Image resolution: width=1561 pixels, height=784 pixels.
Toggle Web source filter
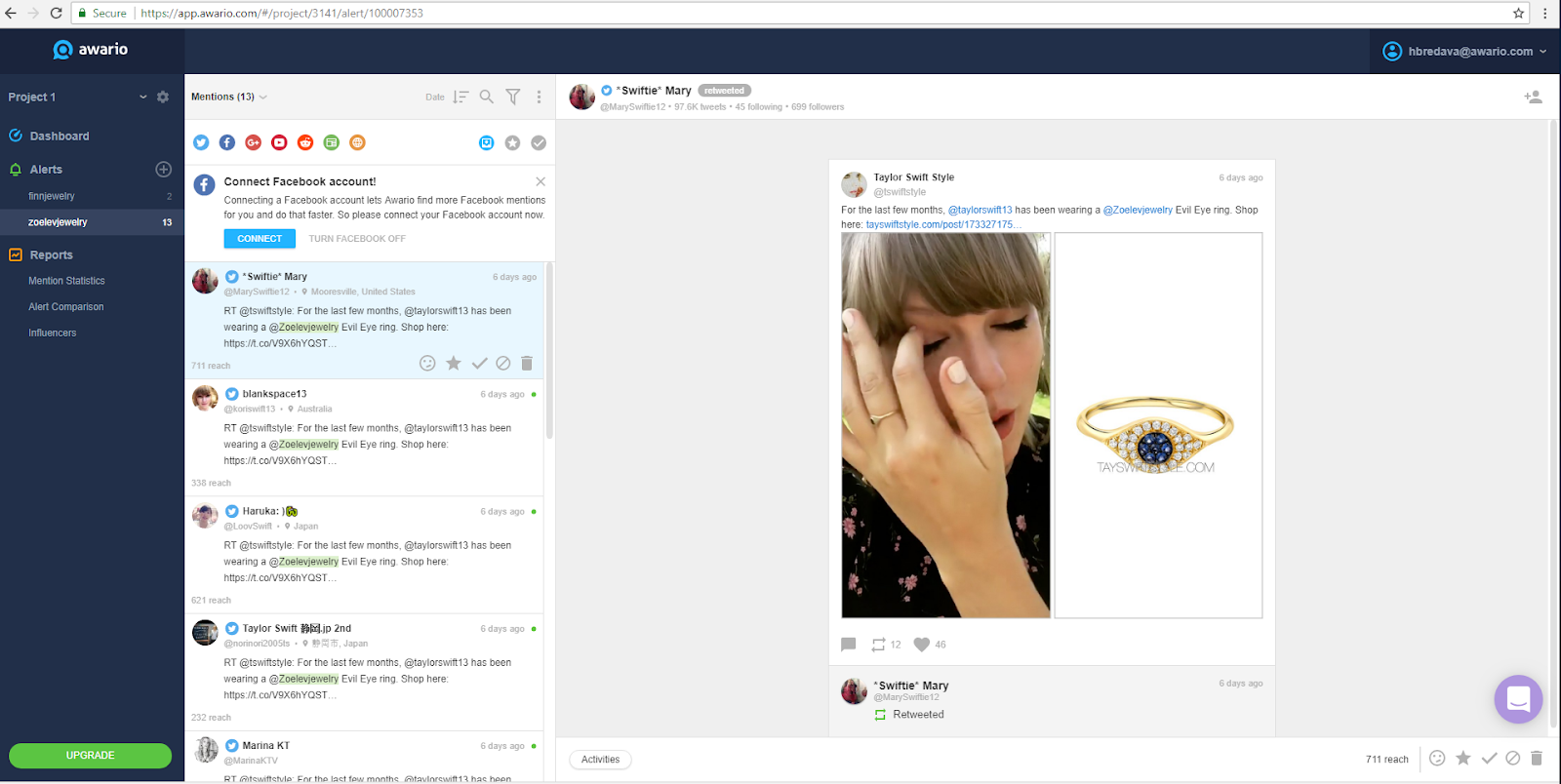coord(358,142)
